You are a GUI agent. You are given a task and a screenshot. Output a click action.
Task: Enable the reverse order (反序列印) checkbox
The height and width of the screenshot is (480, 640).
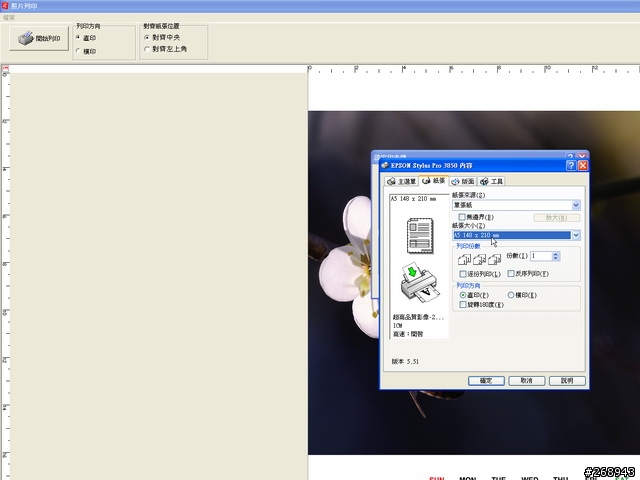pos(511,273)
